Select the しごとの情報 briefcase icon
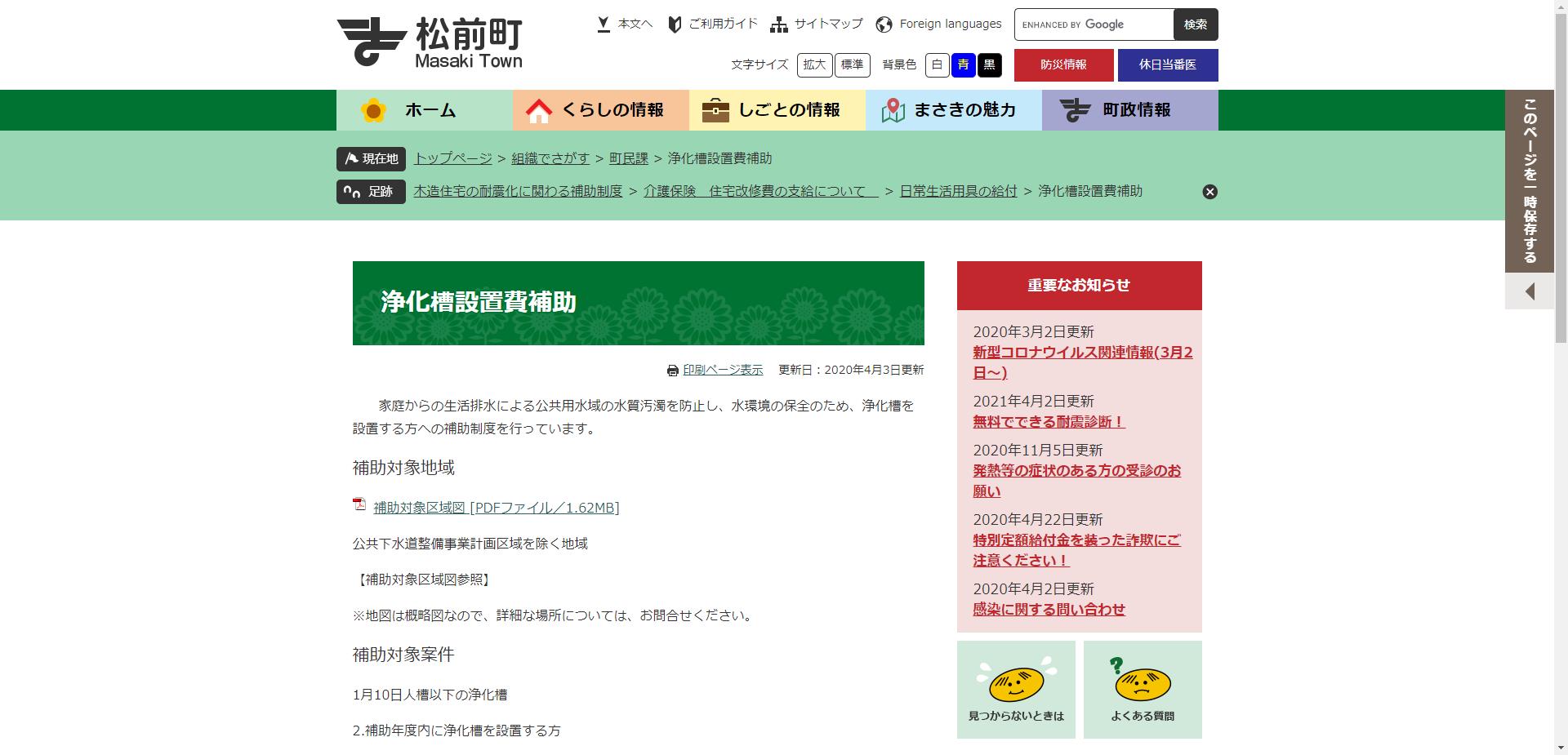The height and width of the screenshot is (755, 1568). [x=715, y=109]
